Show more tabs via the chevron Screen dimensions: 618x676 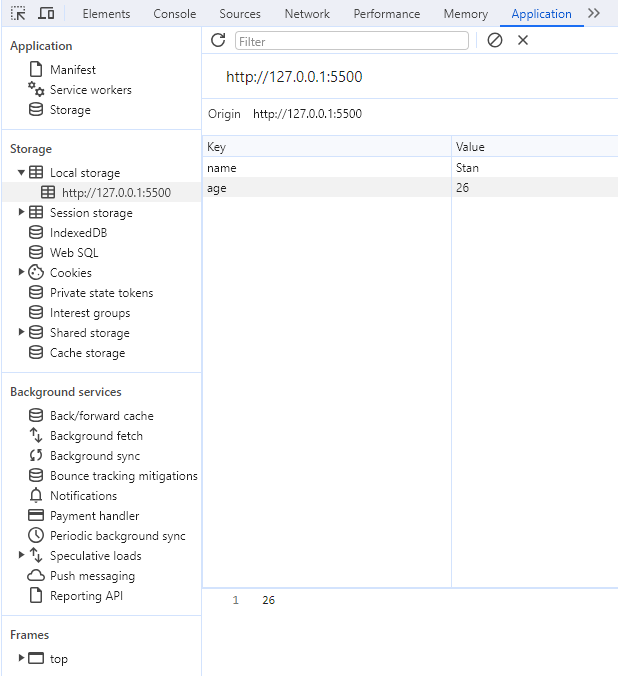coord(594,13)
